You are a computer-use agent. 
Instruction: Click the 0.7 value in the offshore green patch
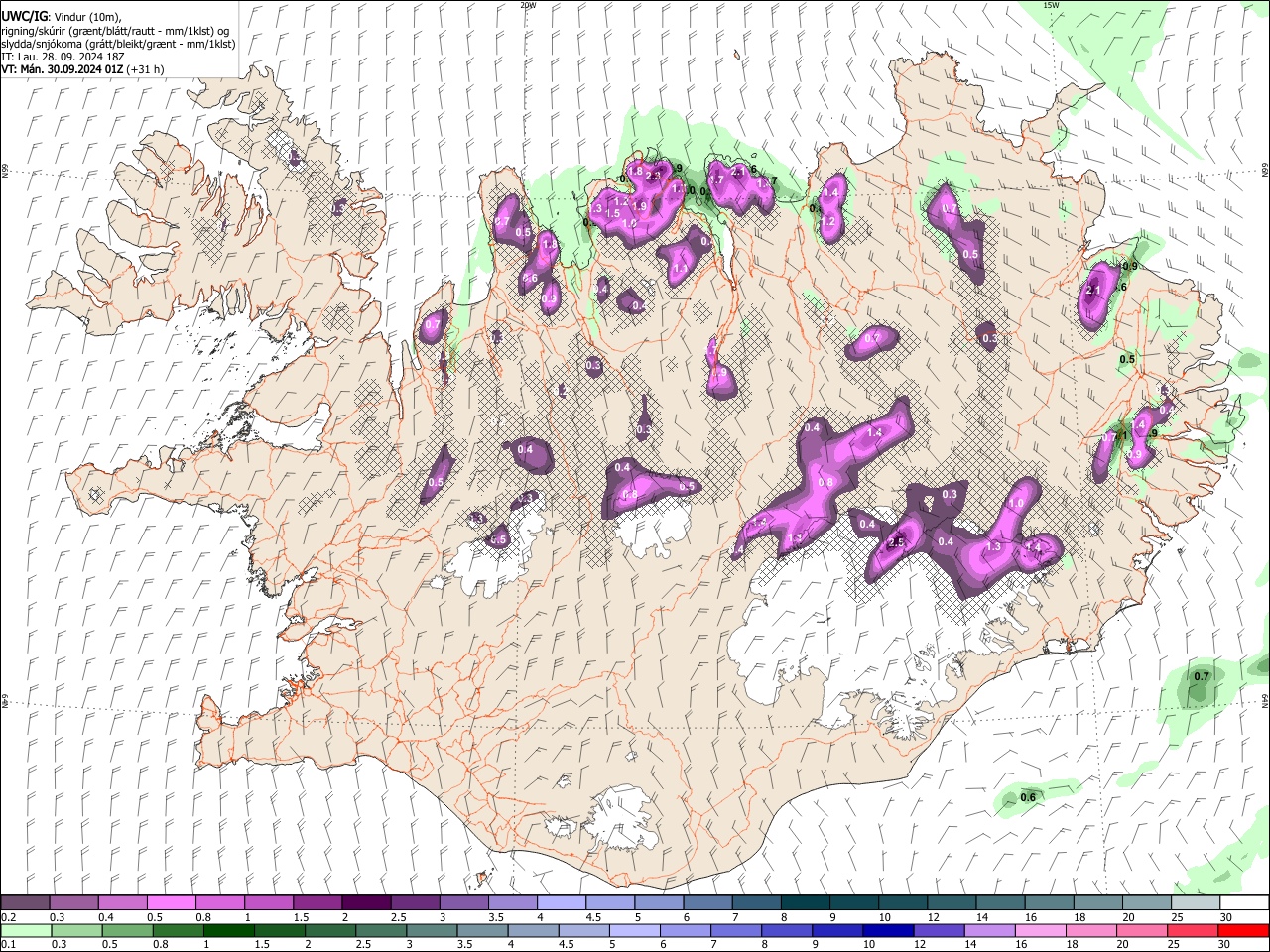[1202, 676]
